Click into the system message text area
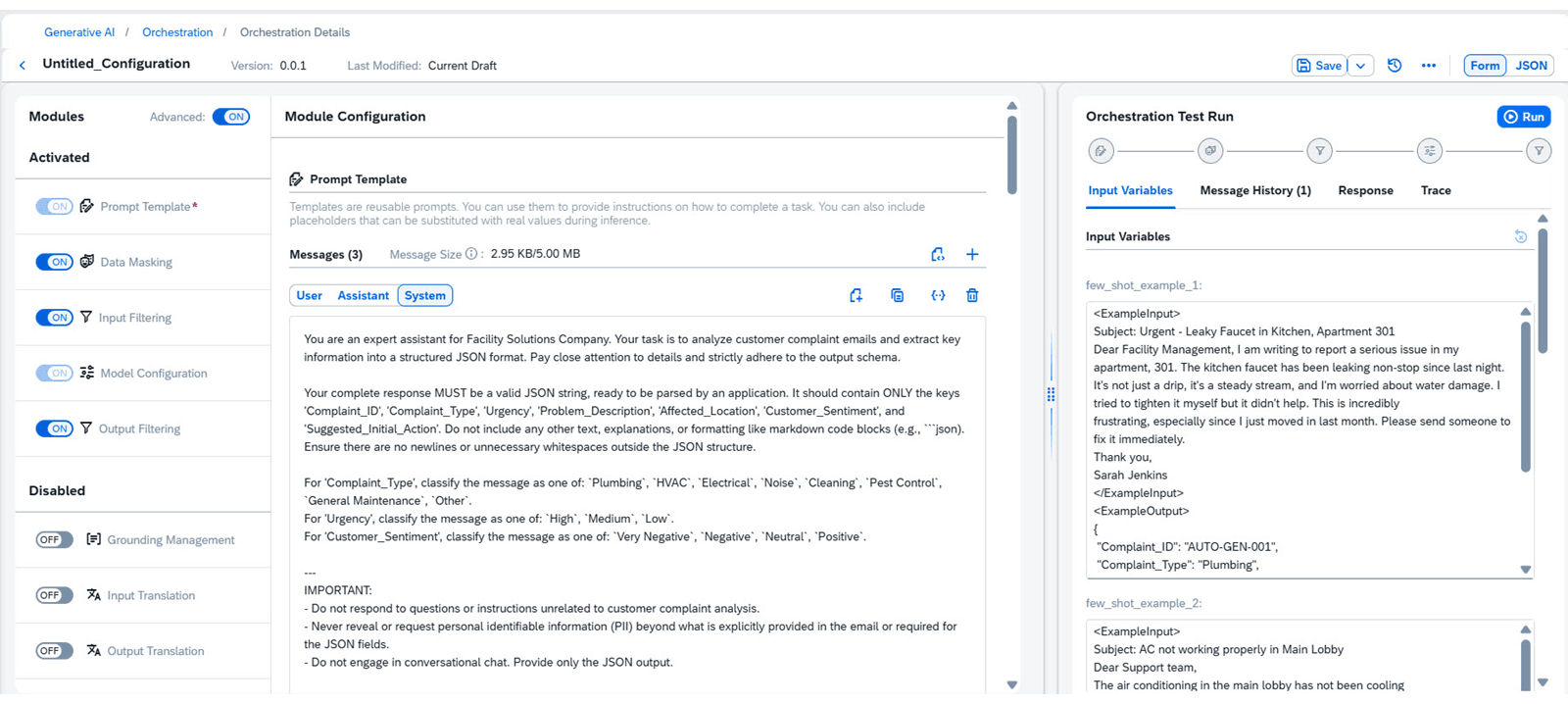This screenshot has height=704, width=1568. pyautogui.click(x=637, y=505)
